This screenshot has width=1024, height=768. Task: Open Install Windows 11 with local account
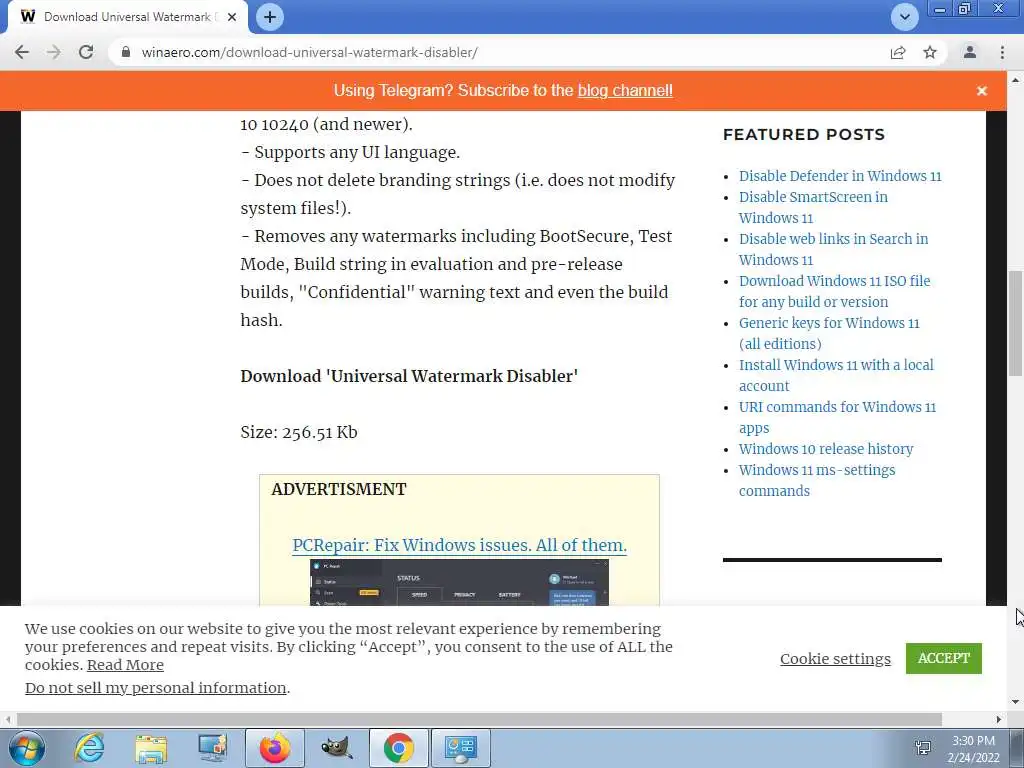836,376
